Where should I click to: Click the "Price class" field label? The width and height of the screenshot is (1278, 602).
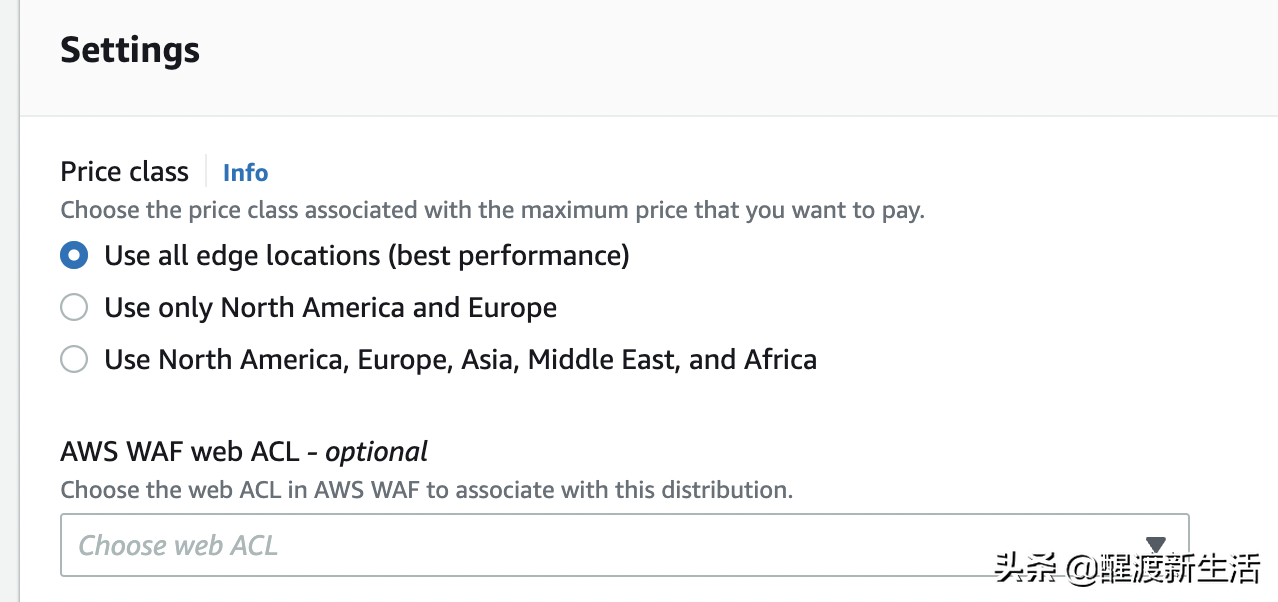click(124, 172)
